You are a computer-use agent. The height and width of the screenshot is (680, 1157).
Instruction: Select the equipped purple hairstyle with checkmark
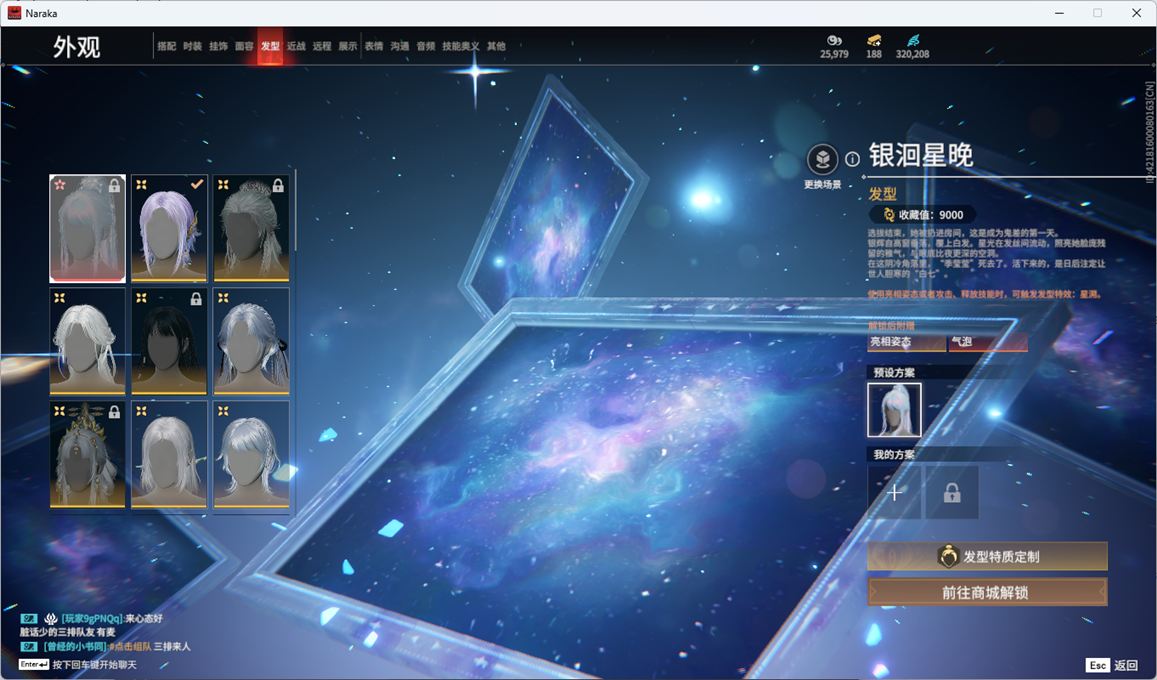169,228
